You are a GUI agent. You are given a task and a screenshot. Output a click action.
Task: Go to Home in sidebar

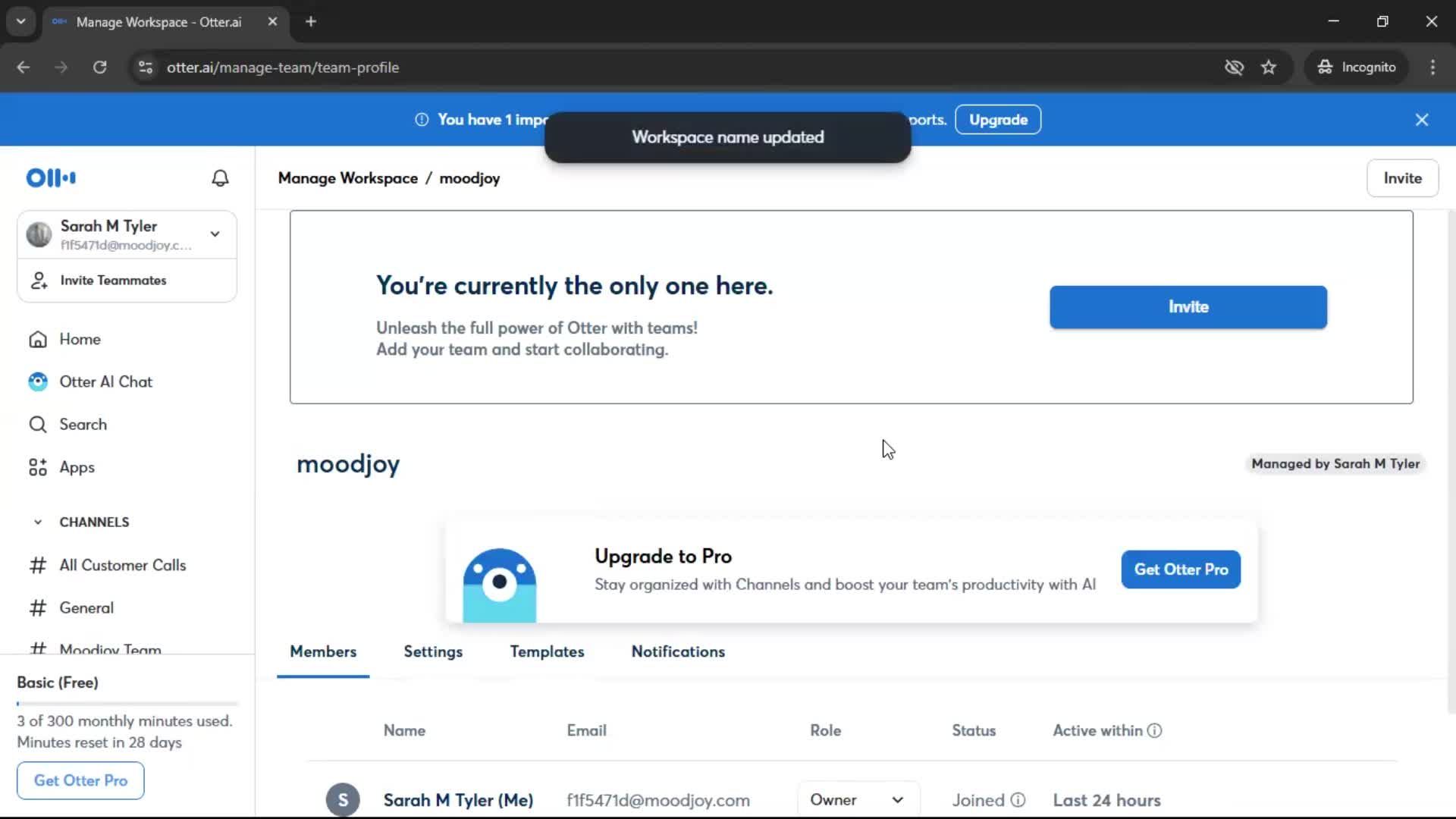coord(80,339)
